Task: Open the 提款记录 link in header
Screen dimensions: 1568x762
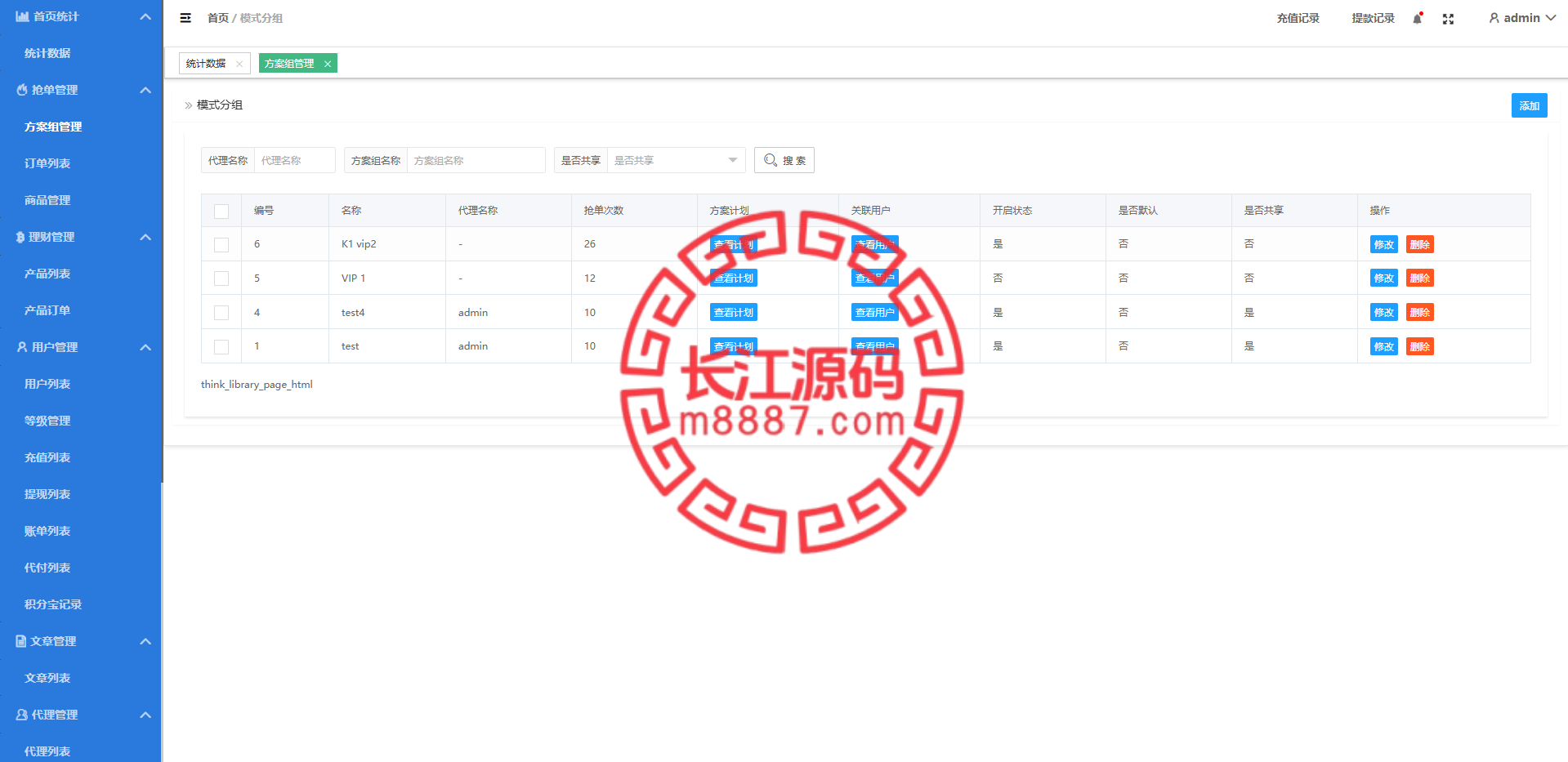Action: (x=1373, y=18)
